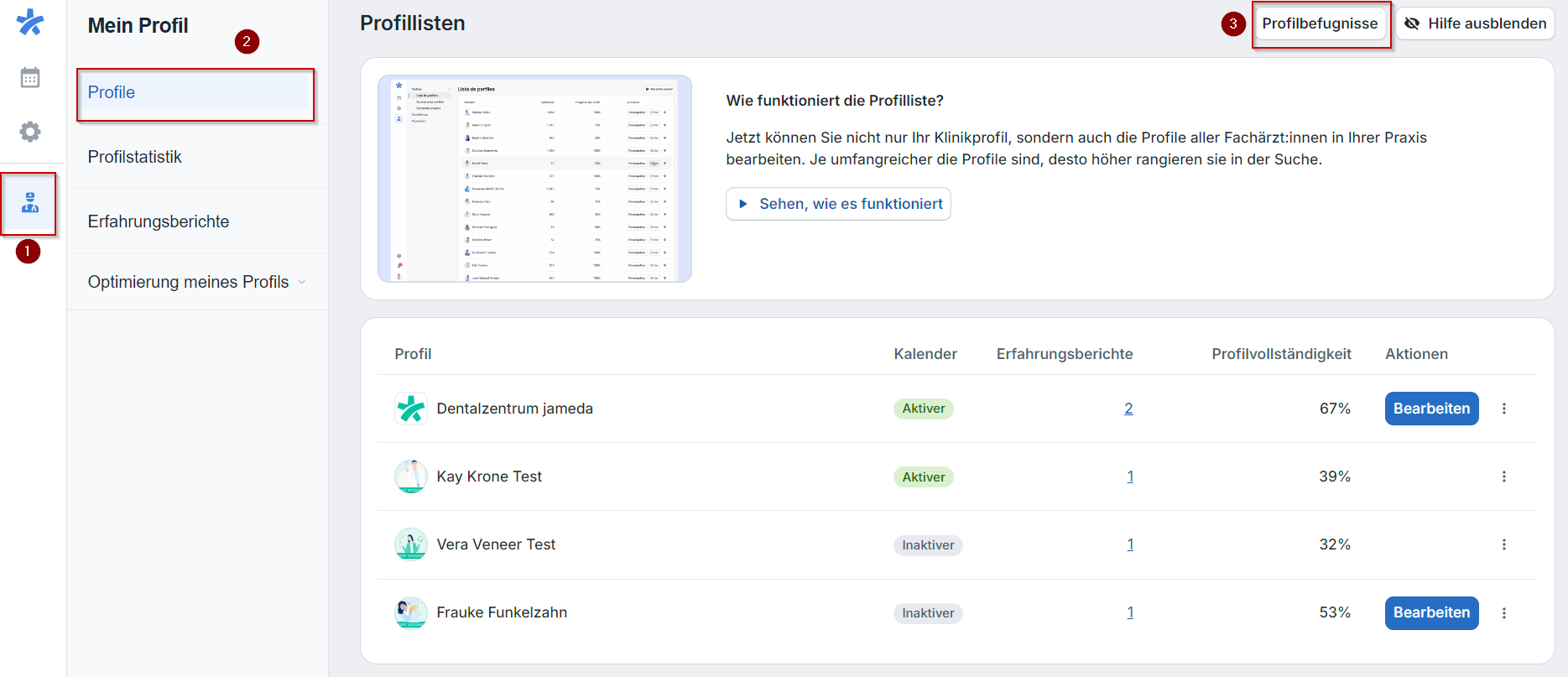1568x677 pixels.
Task: Toggle Hilfe ausblenden to hide help
Action: tap(1475, 23)
